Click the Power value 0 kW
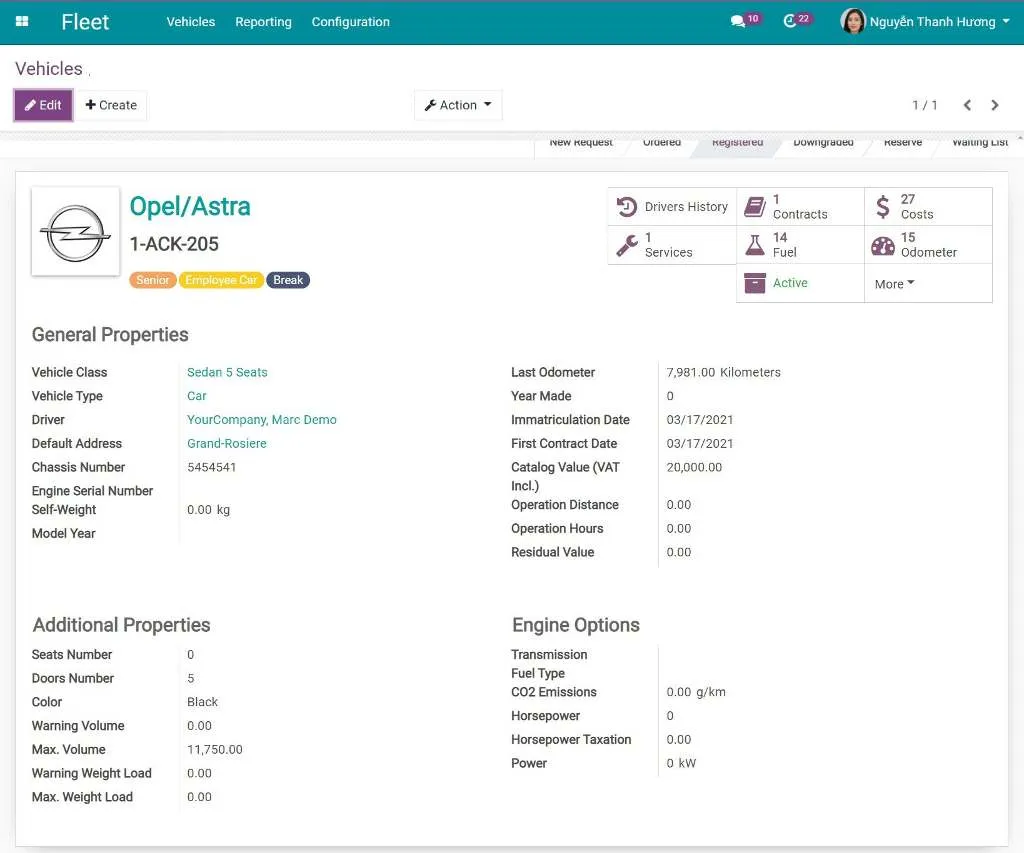The width and height of the screenshot is (1024, 853). tap(681, 763)
